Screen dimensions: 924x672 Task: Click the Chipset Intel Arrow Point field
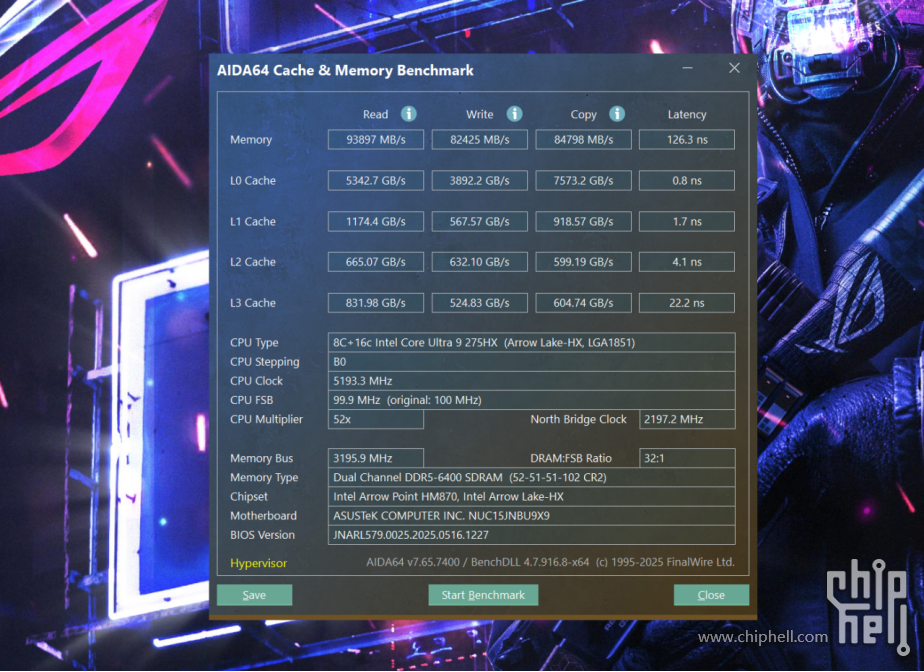tap(532, 496)
